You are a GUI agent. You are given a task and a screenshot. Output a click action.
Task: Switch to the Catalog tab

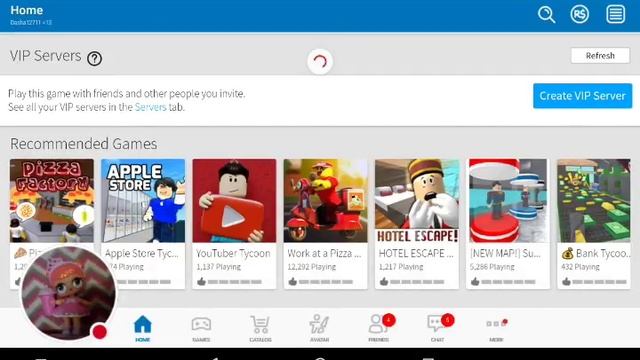(x=260, y=329)
